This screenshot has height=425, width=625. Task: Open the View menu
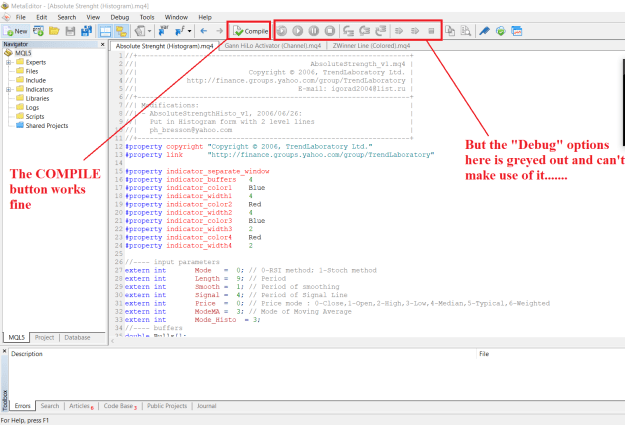click(93, 18)
